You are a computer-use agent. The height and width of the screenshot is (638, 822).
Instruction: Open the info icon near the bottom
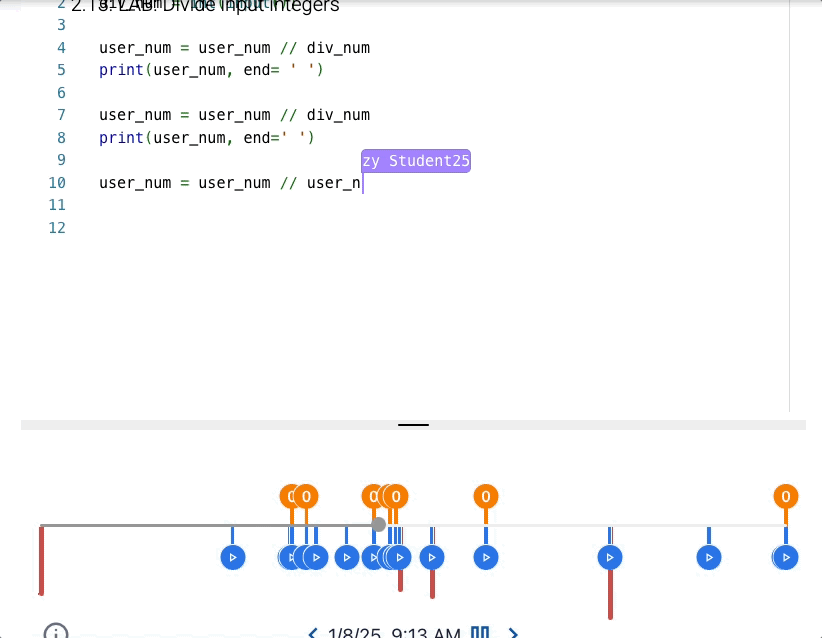pos(56,631)
